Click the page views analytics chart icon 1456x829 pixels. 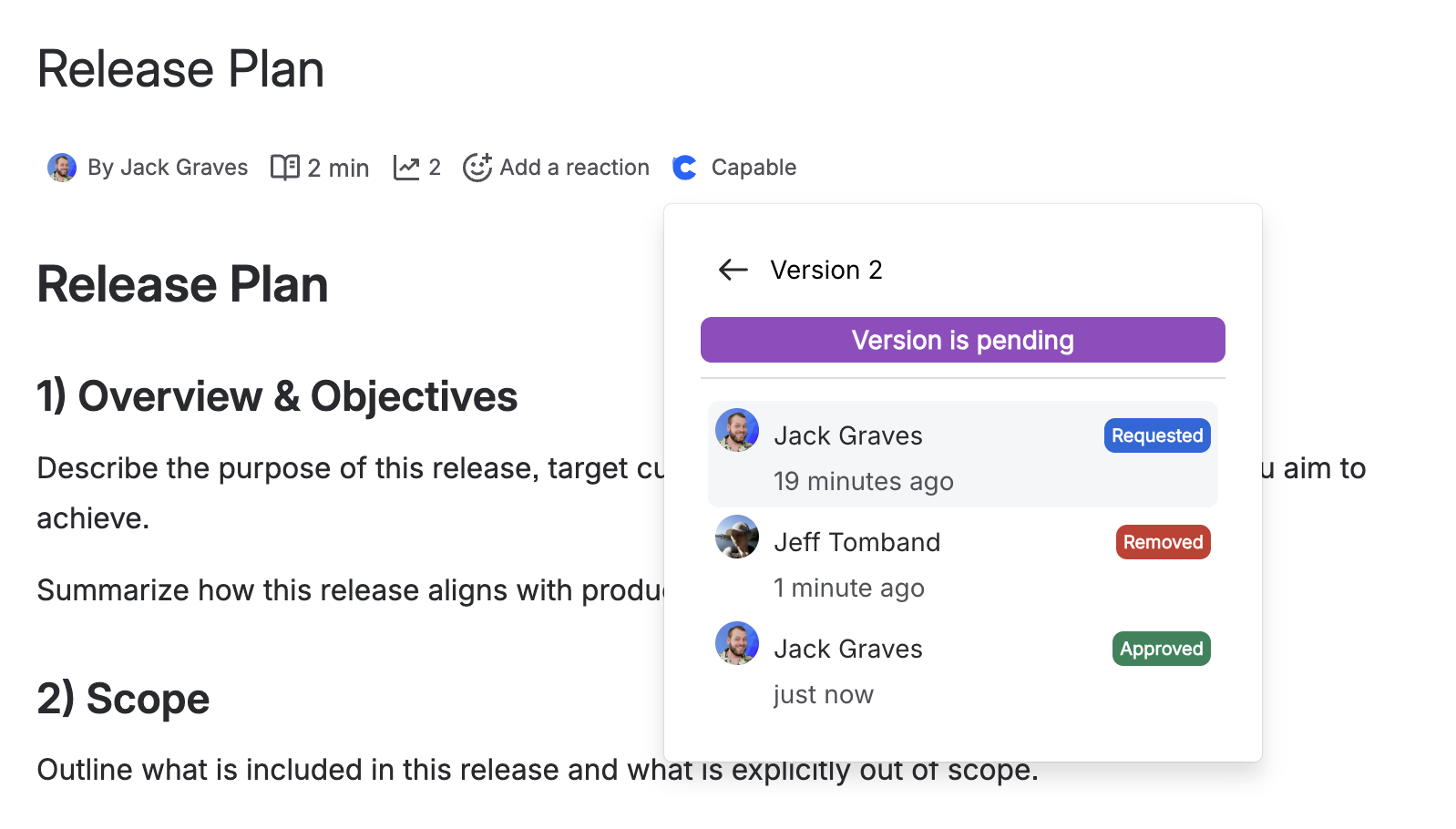coord(406,168)
